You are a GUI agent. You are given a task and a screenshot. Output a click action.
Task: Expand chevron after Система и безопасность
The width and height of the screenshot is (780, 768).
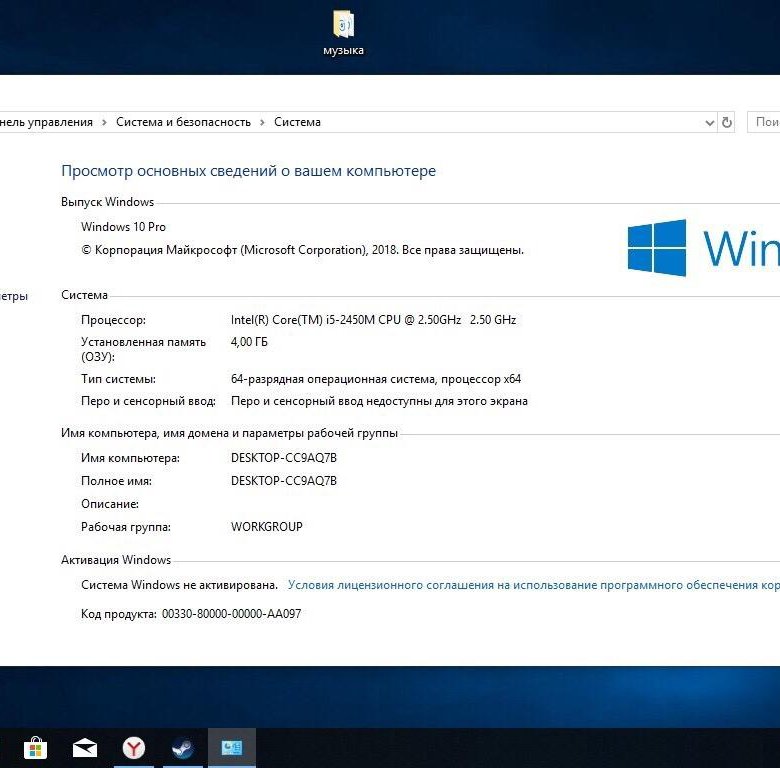263,122
